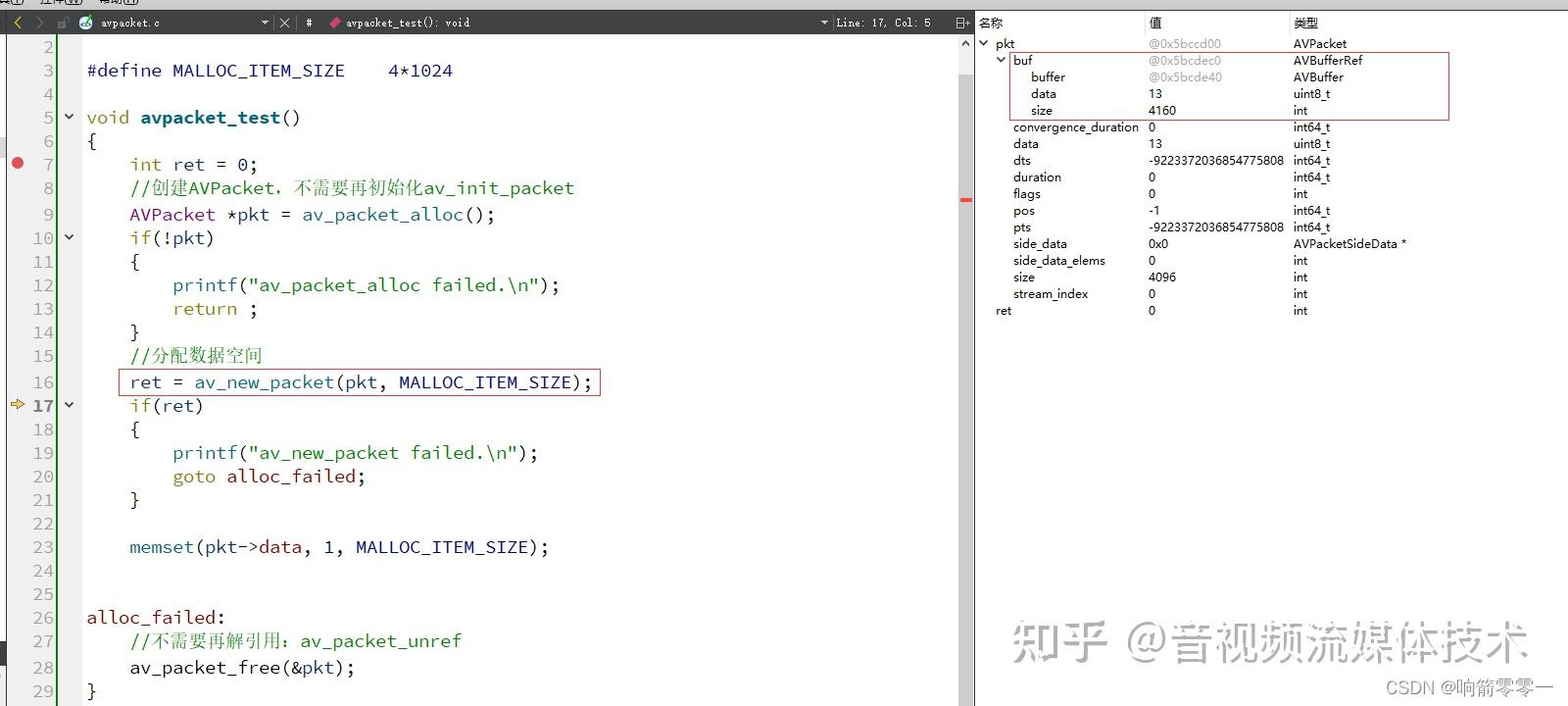Sort by the 名称 column header

pyautogui.click(x=991, y=23)
